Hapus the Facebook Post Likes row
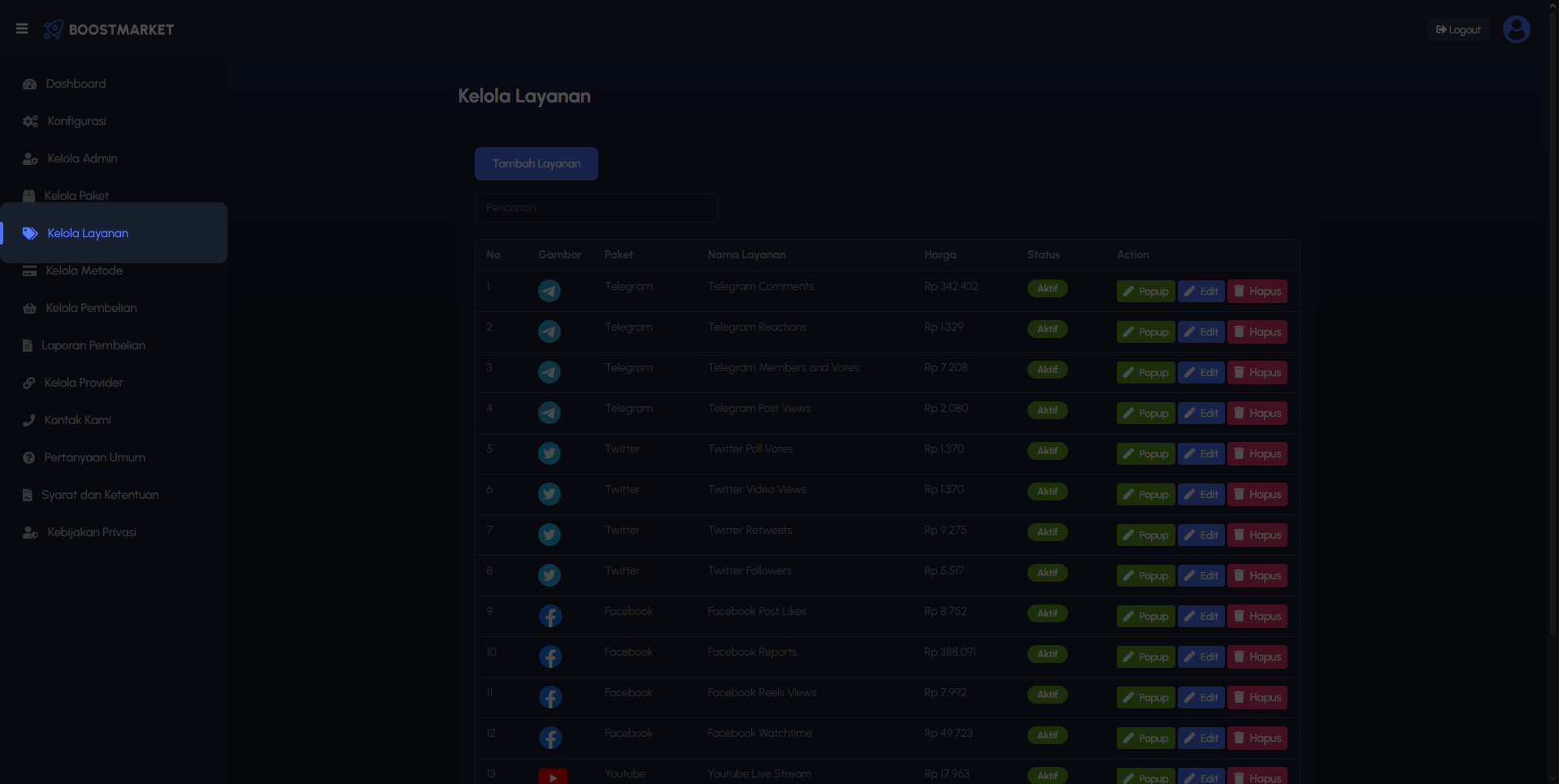This screenshot has height=784, width=1559. pyautogui.click(x=1257, y=616)
